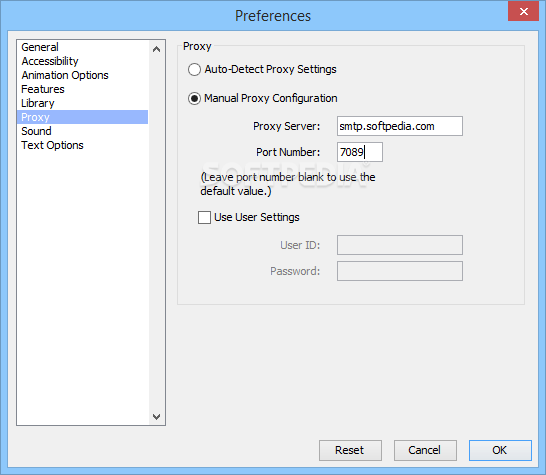Select Auto-Detect Proxy Settings radio button
This screenshot has height=475, width=546.
click(x=194, y=70)
